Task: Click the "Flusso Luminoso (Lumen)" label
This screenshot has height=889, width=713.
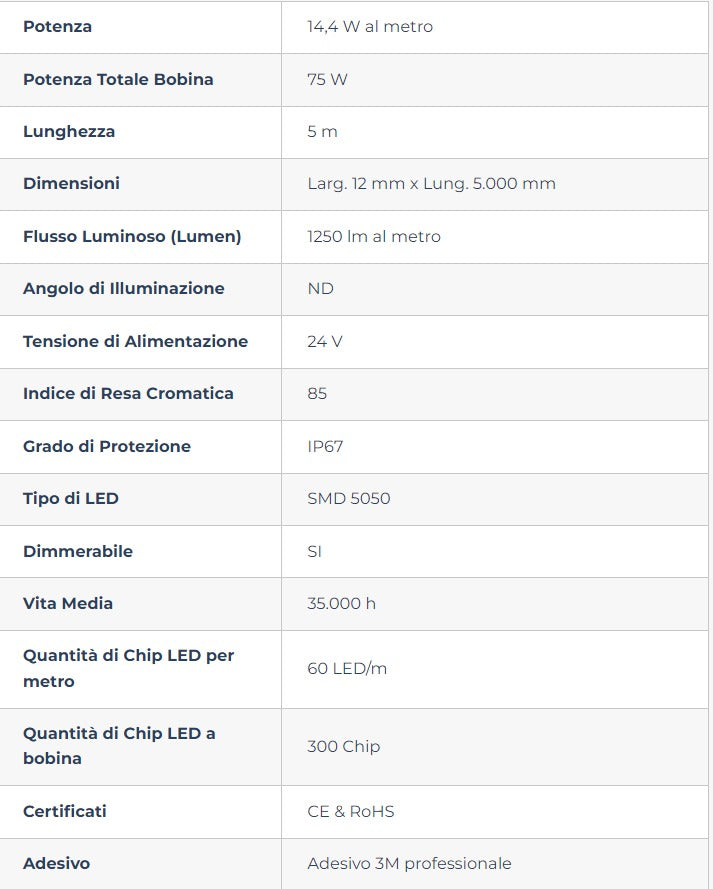Action: (132, 236)
